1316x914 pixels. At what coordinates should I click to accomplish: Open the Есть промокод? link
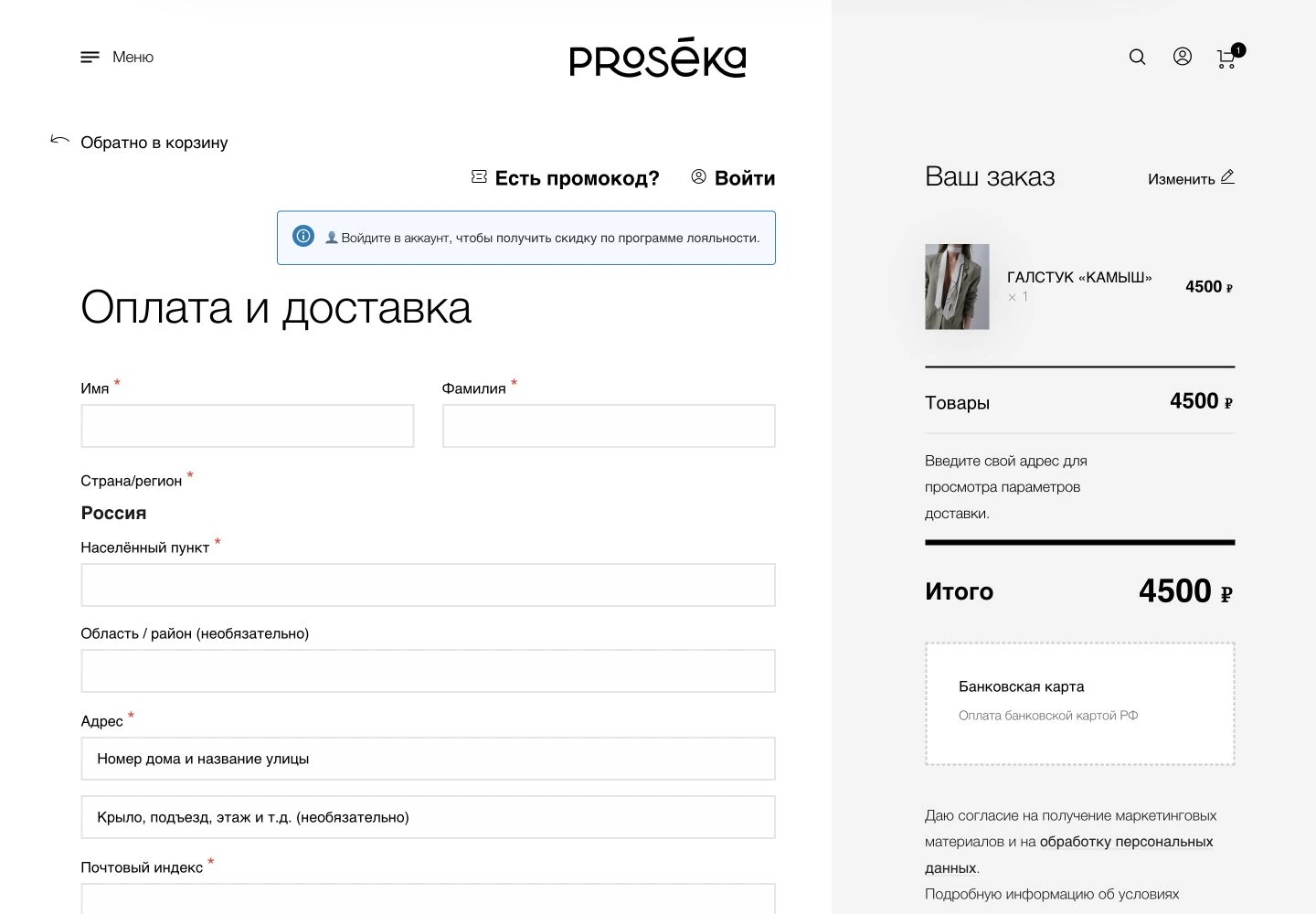pos(577,178)
